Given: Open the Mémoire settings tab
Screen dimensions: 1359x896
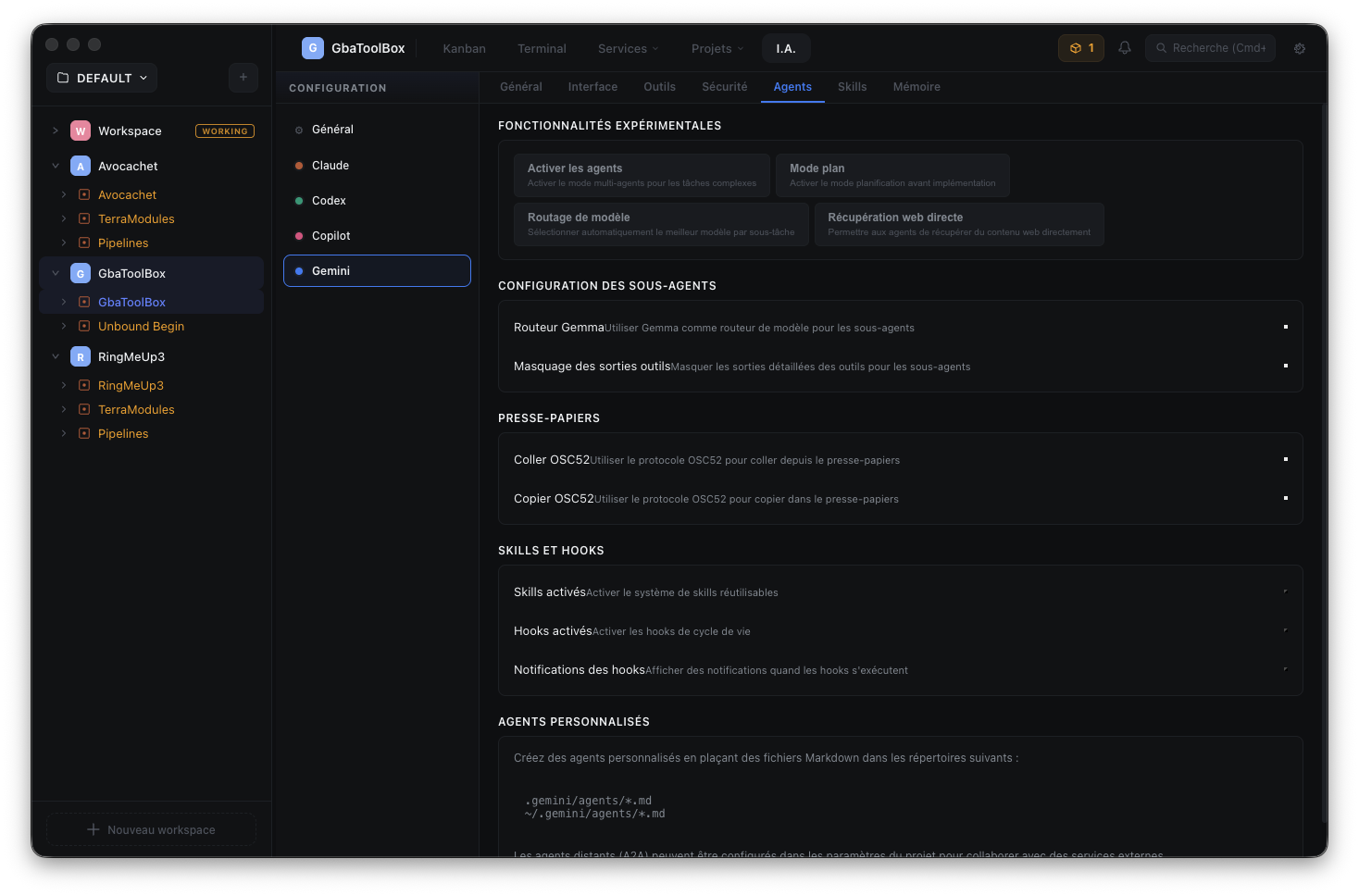Looking at the screenshot, I should 916,87.
